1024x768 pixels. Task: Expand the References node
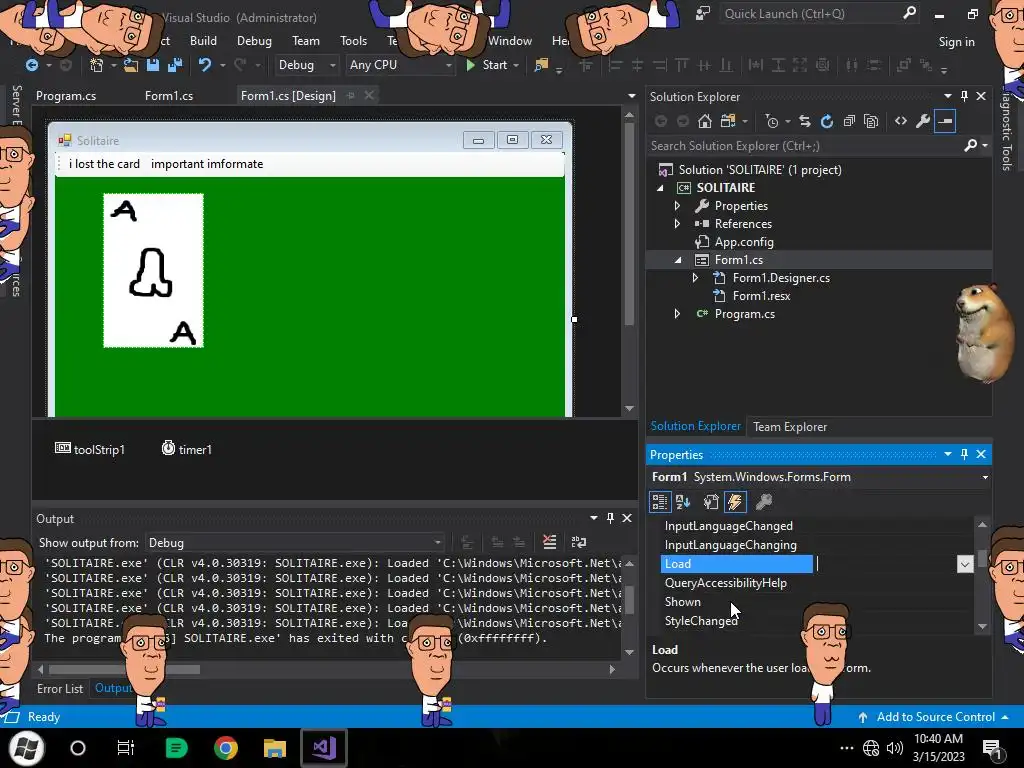(677, 223)
